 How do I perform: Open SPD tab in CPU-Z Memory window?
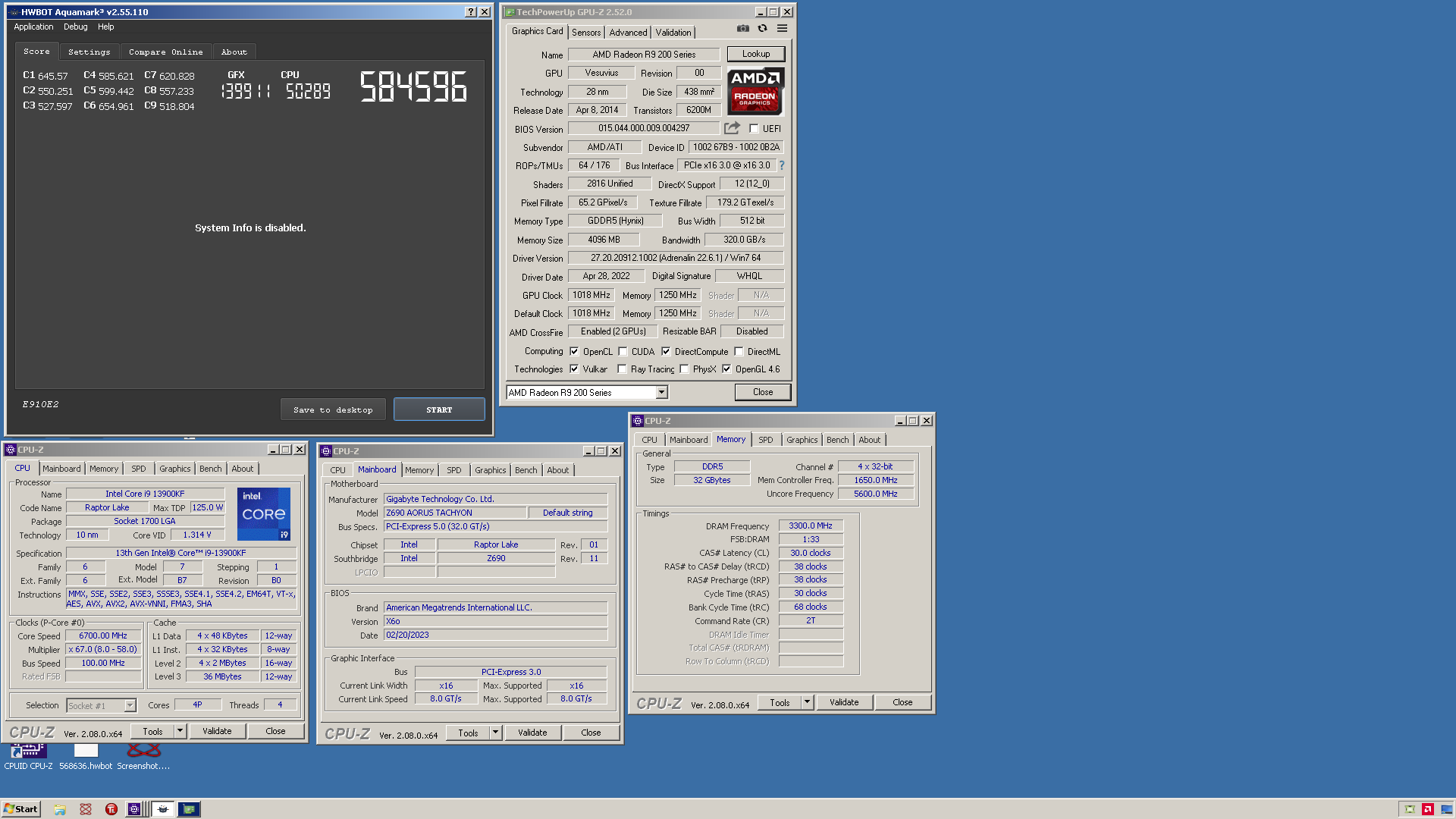tap(766, 440)
